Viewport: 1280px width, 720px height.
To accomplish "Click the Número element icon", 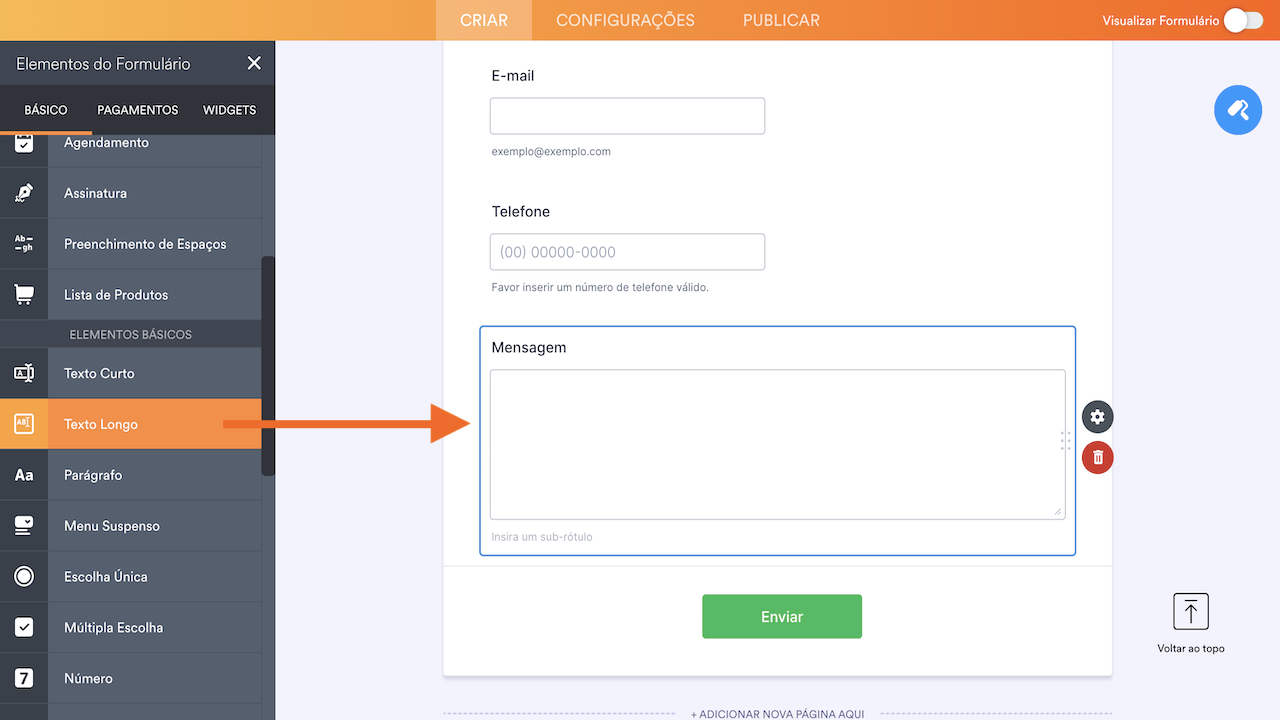I will [24, 678].
